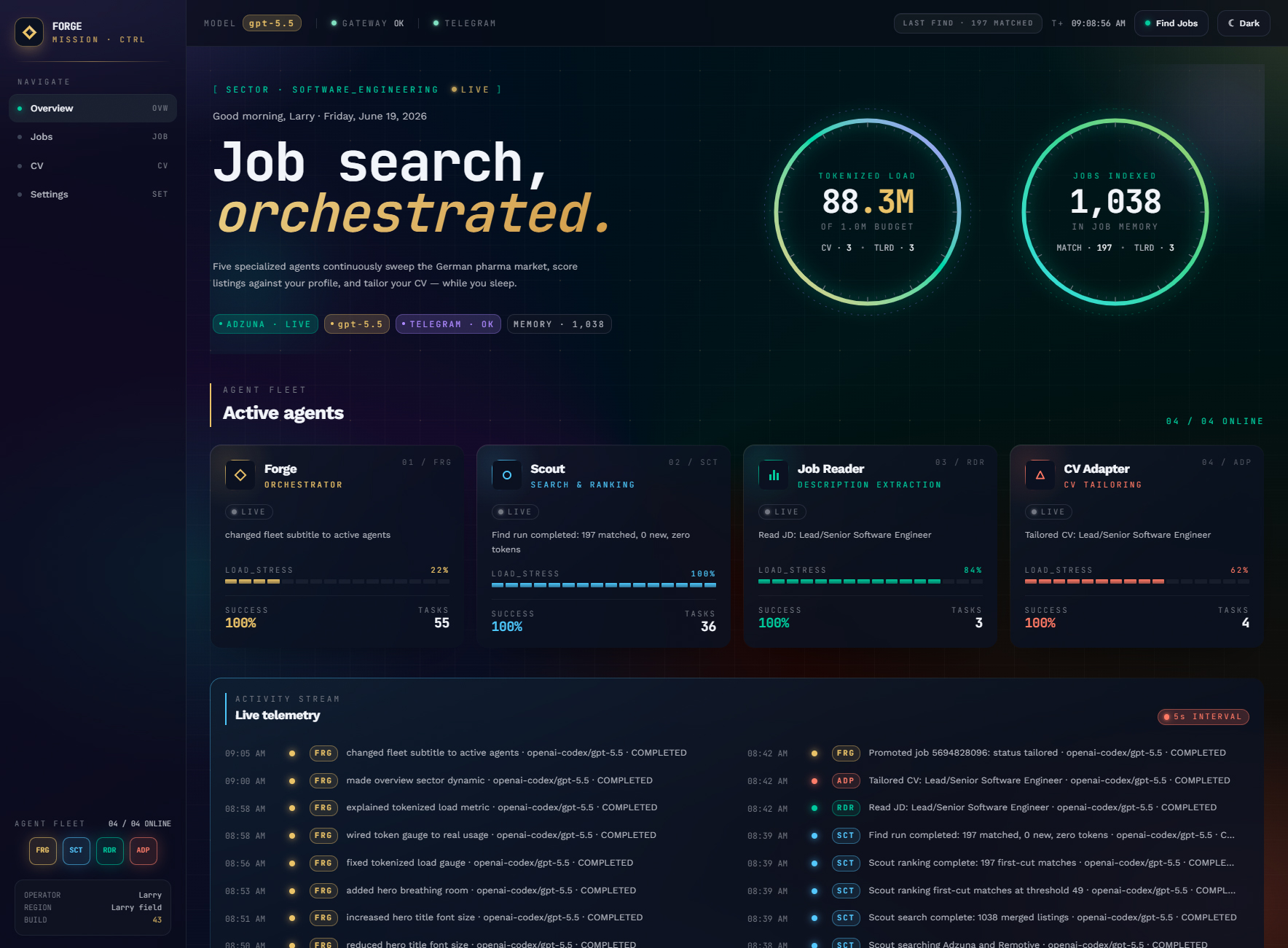
Task: Open the CV navigation item
Action: [93, 166]
